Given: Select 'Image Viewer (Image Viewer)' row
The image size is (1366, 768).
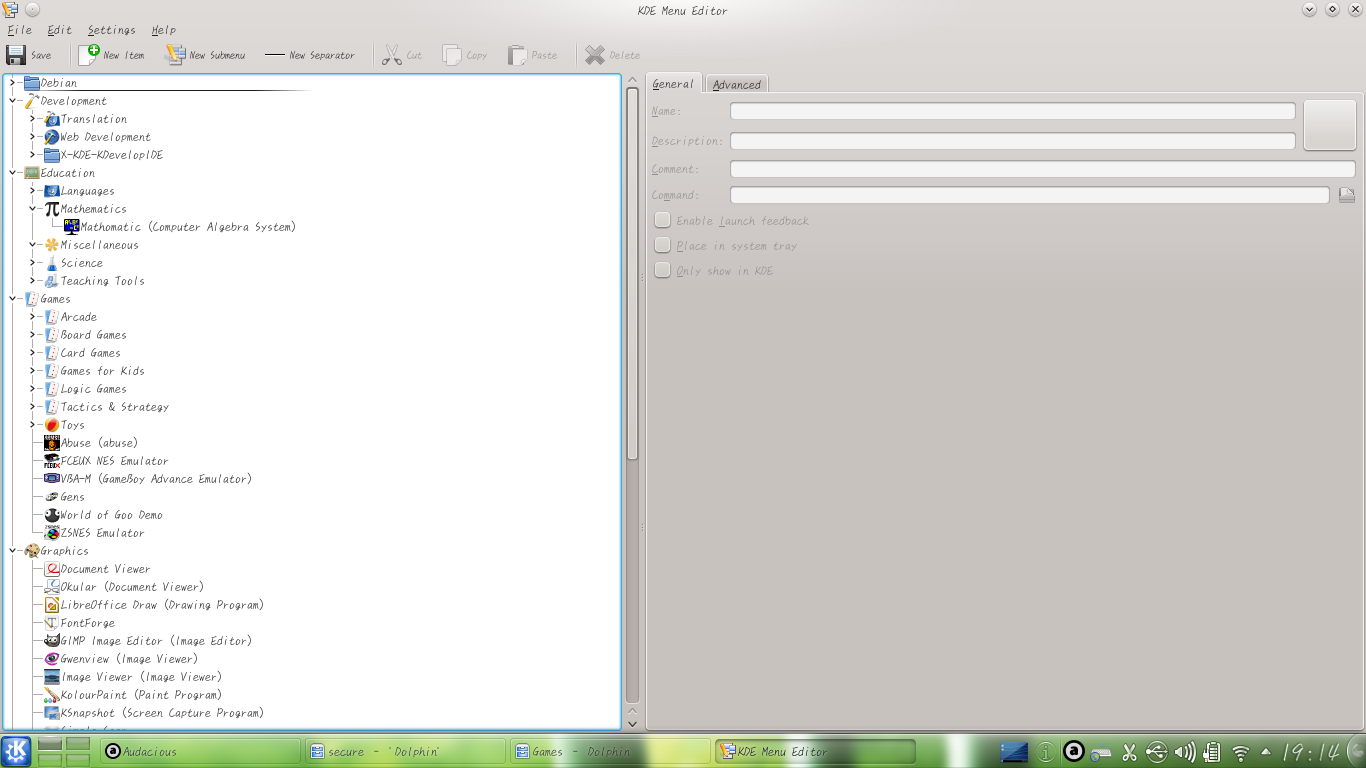Looking at the screenshot, I should 141,677.
